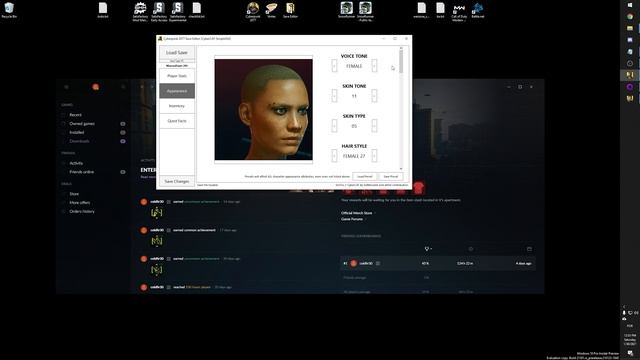Switch to the Quest Facts tab

[x=177, y=121]
